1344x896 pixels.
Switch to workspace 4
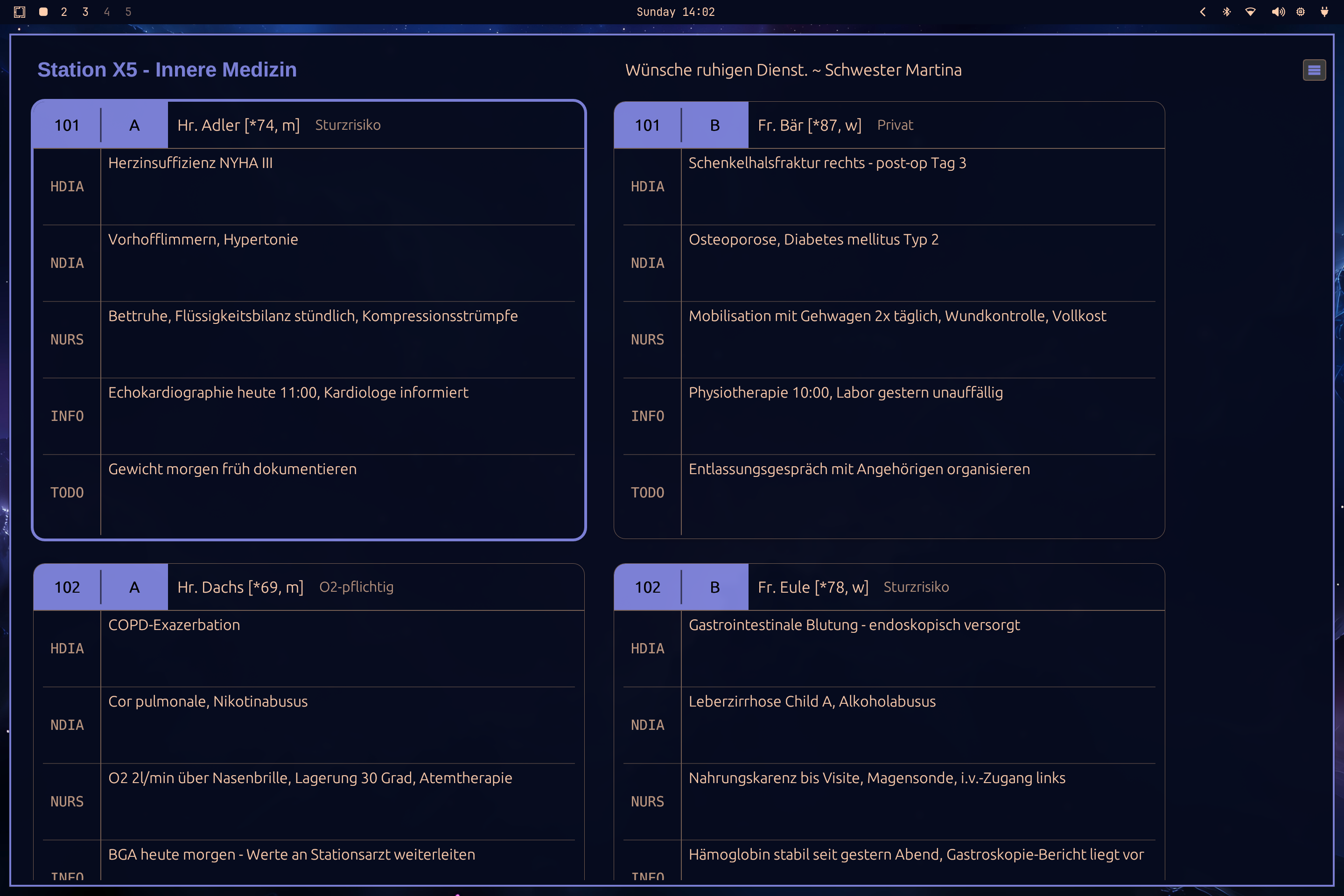point(107,11)
